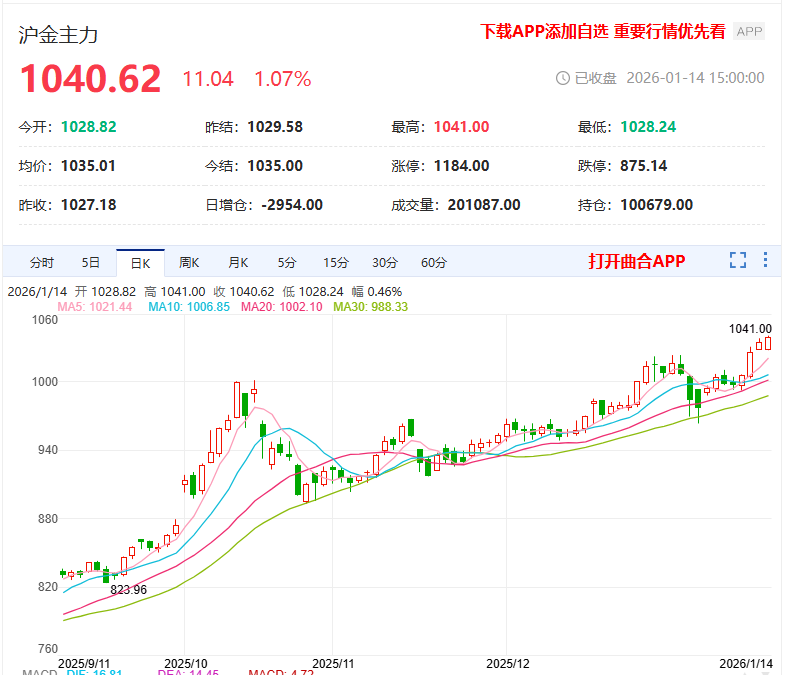The width and height of the screenshot is (785, 675).
Task: Switch to the 5分 tab
Action: tap(287, 262)
